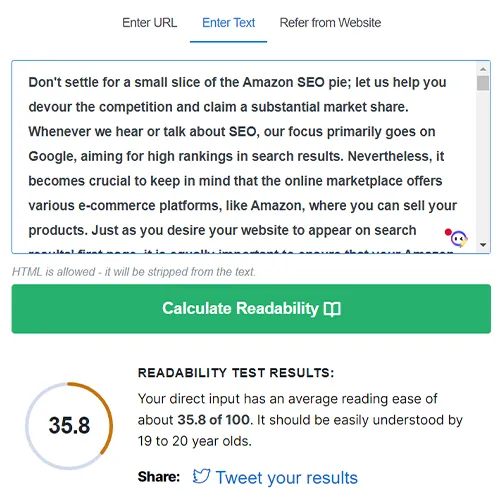This screenshot has width=500, height=494.
Task: Click the 'HTML is allowed' hint text
Action: (134, 272)
